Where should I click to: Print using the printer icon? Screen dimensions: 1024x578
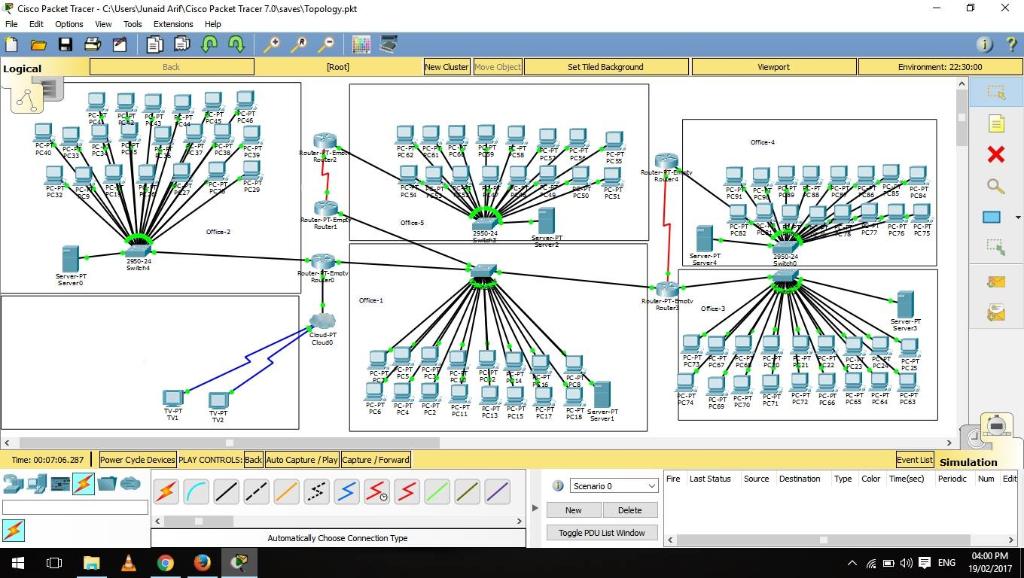(93, 44)
